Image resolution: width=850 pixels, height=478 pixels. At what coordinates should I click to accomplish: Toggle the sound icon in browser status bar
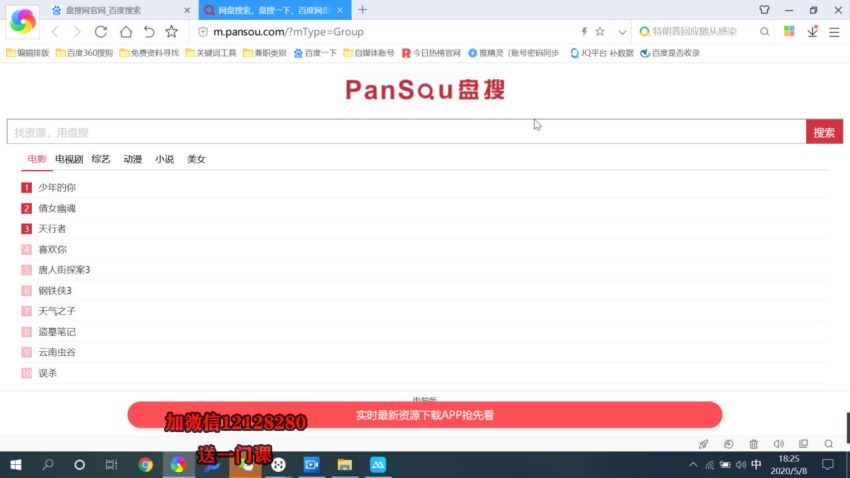point(778,444)
